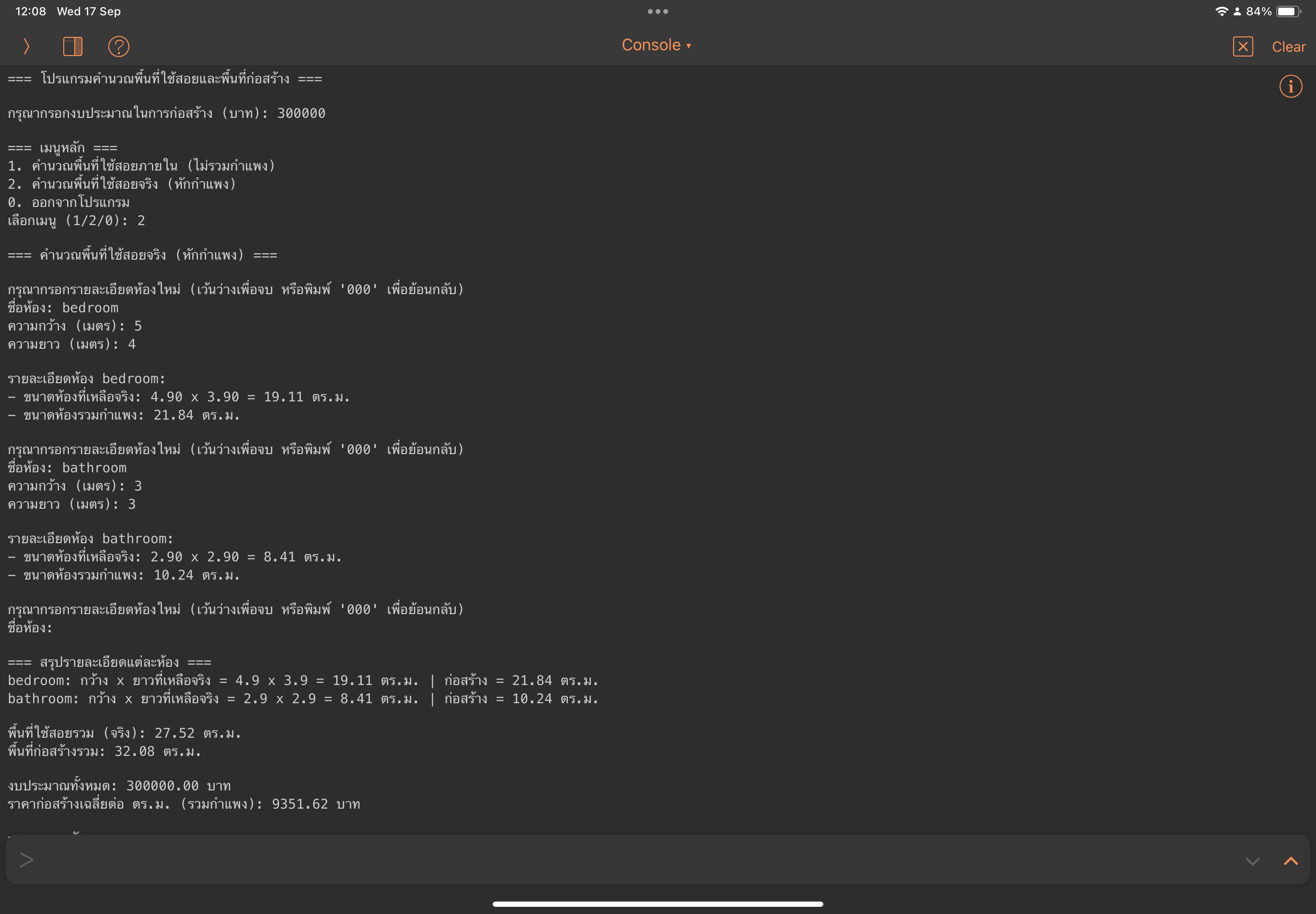This screenshot has height=914, width=1316.
Task: Toggle the sidebar panel icon
Action: pos(73,46)
